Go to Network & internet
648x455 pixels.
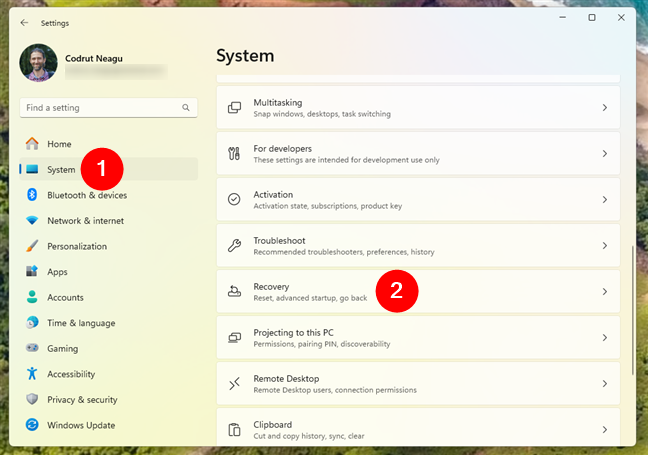click(108, 221)
